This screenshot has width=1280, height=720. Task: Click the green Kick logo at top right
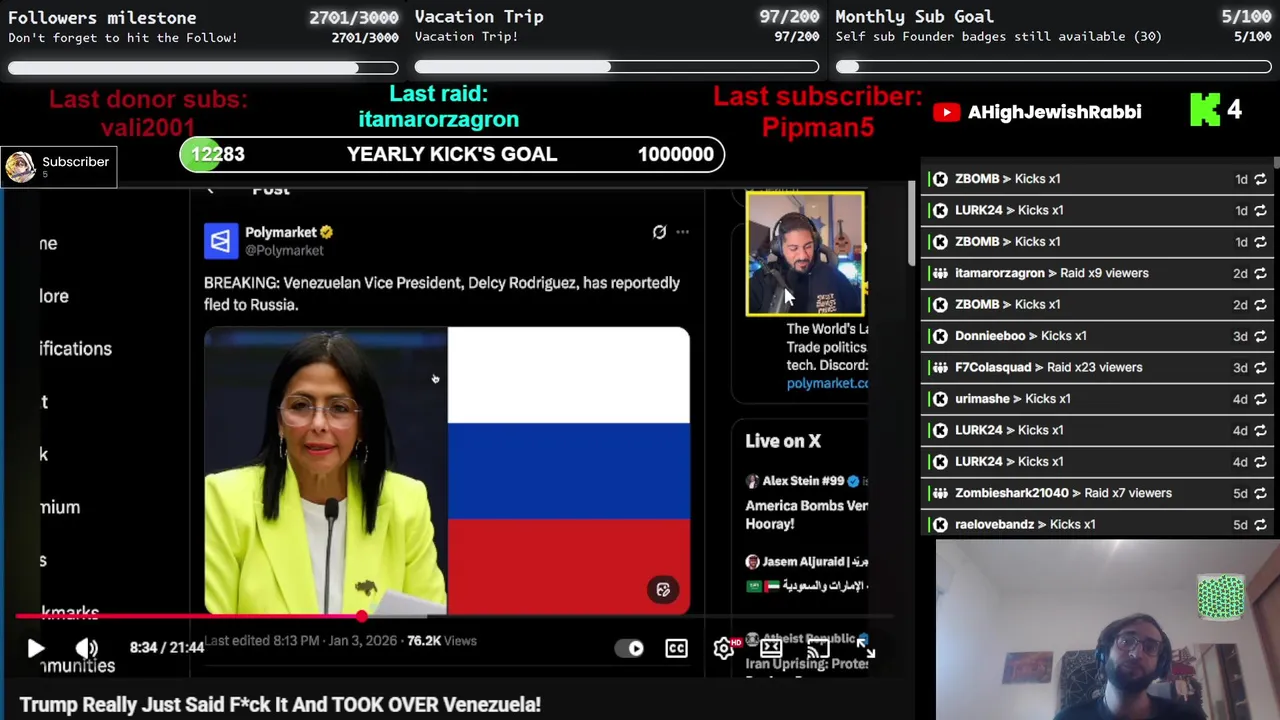pos(1205,110)
